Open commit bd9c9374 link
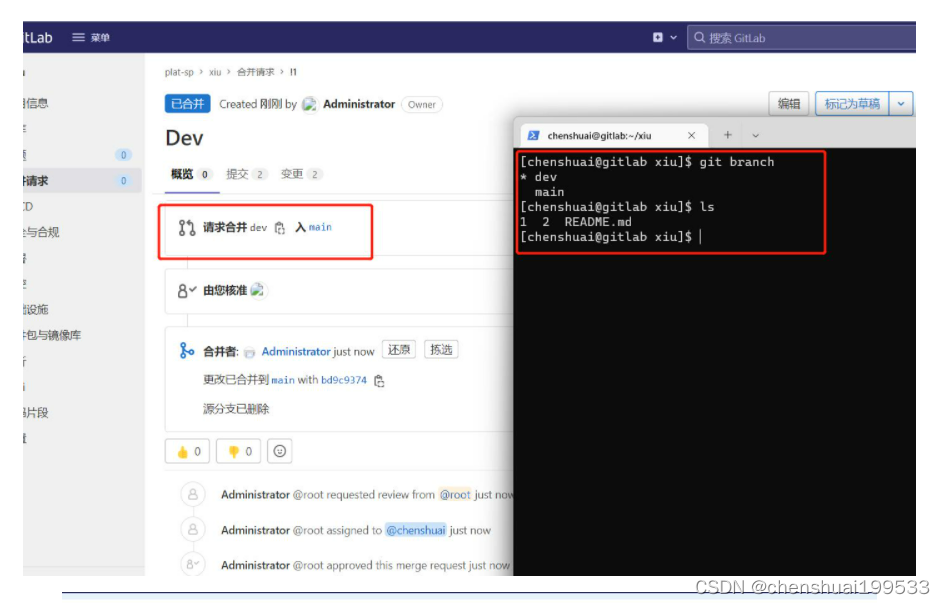 [x=344, y=380]
